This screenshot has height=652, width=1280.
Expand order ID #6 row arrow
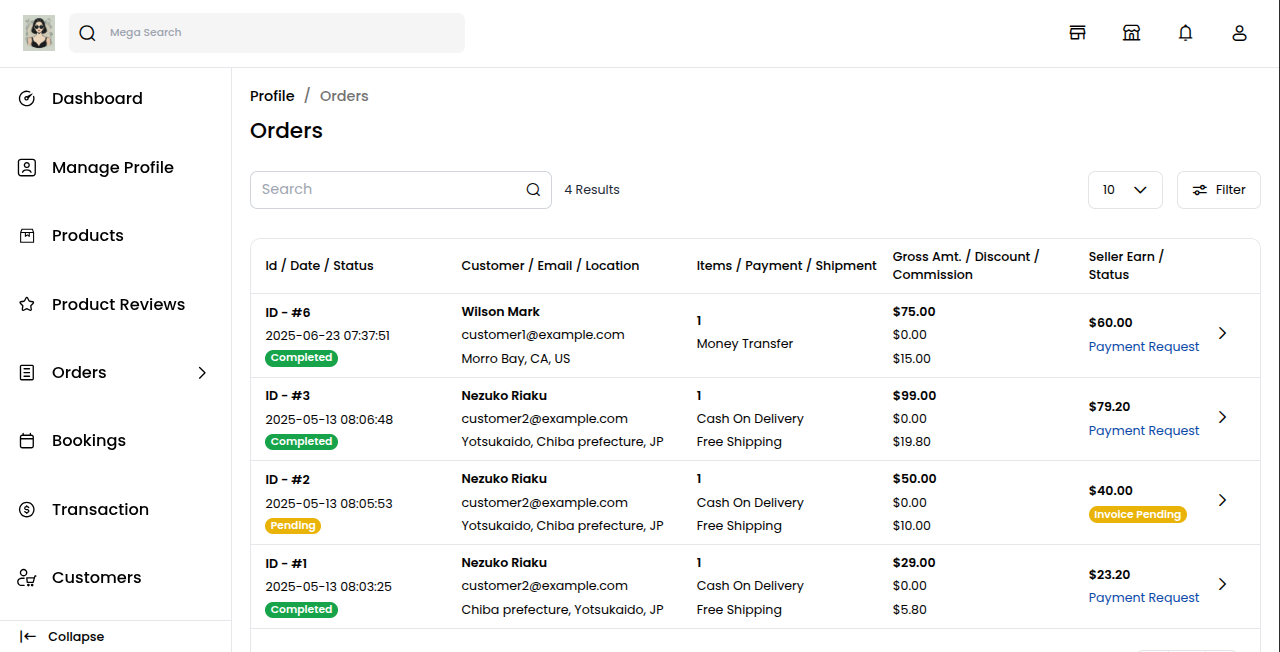[1222, 333]
